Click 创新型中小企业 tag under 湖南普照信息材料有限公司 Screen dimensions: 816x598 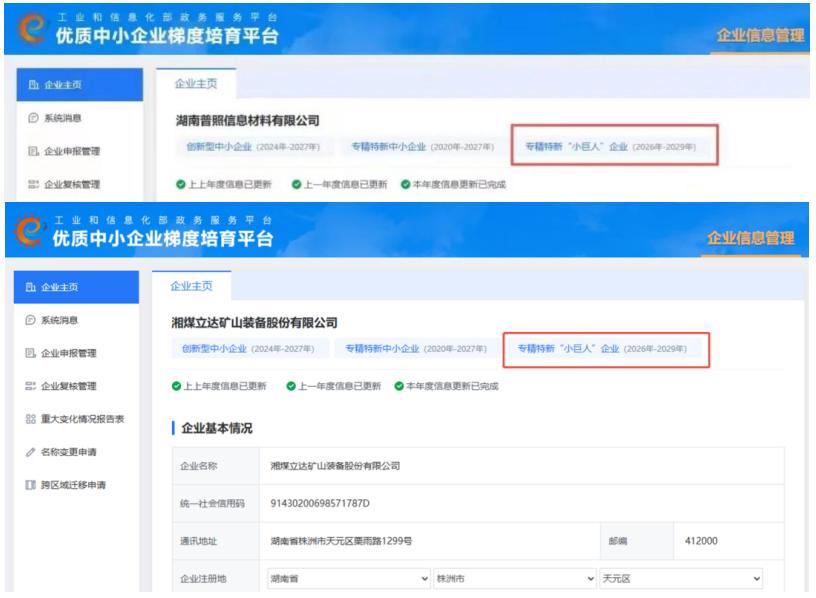click(253, 147)
